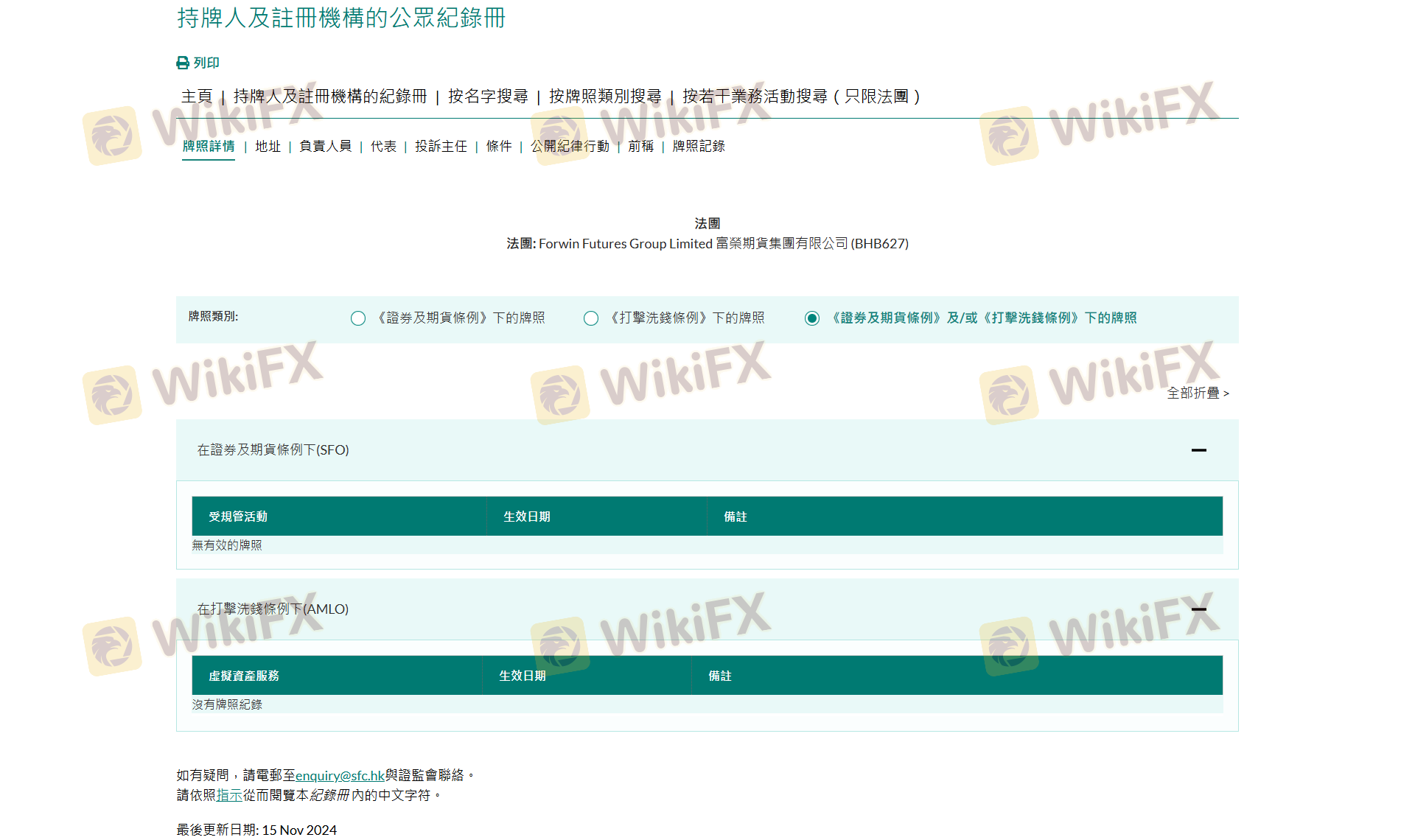The height and width of the screenshot is (840, 1415).
Task: Click the enquiry@sfc.hk email link
Action: coord(340,776)
